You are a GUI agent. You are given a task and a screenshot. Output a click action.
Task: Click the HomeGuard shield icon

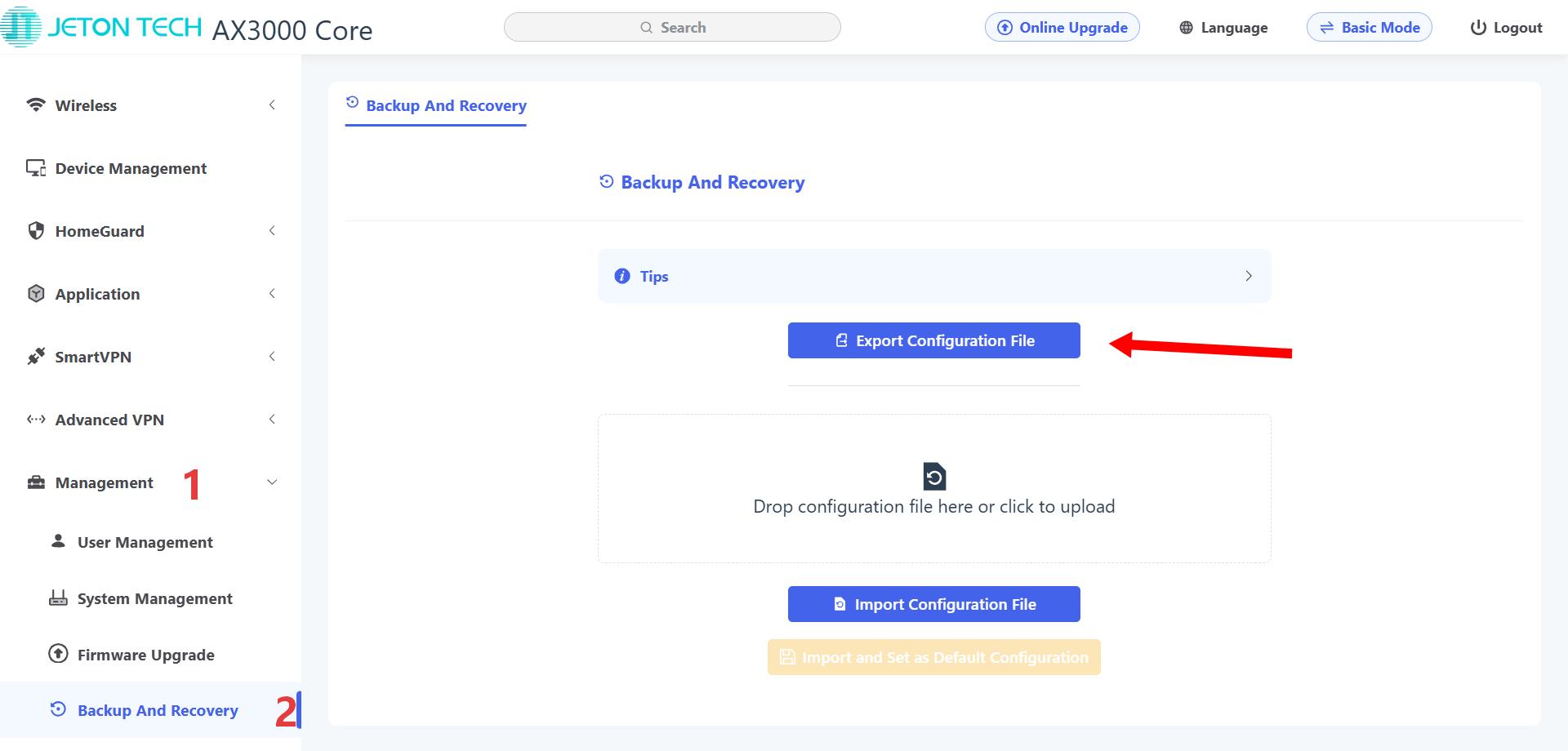point(36,230)
